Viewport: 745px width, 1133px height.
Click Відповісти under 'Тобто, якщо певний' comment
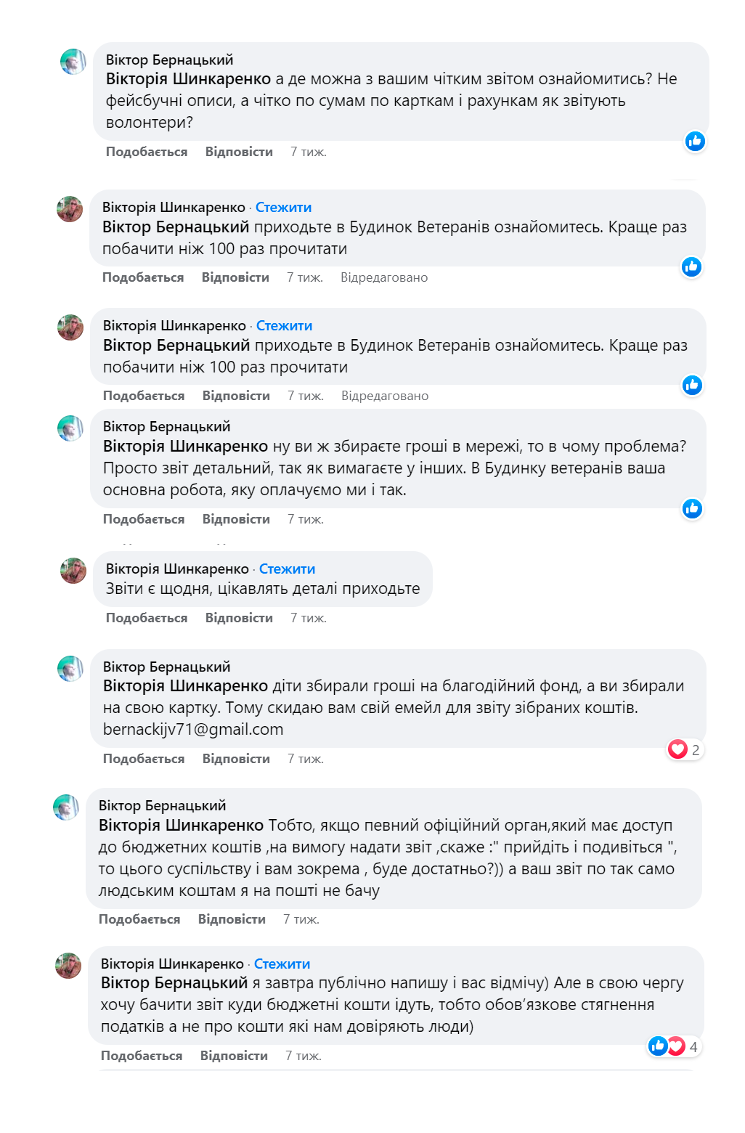tap(232, 919)
